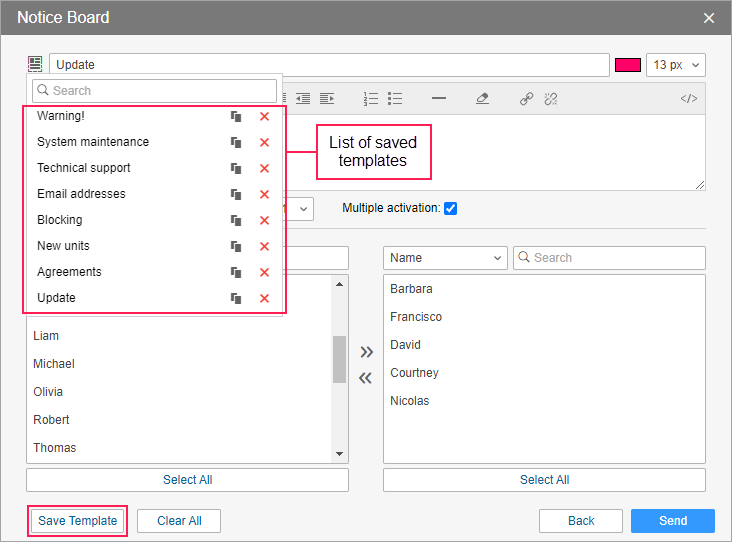
Task: Toggle the Multiple activation checkbox
Action: (450, 208)
